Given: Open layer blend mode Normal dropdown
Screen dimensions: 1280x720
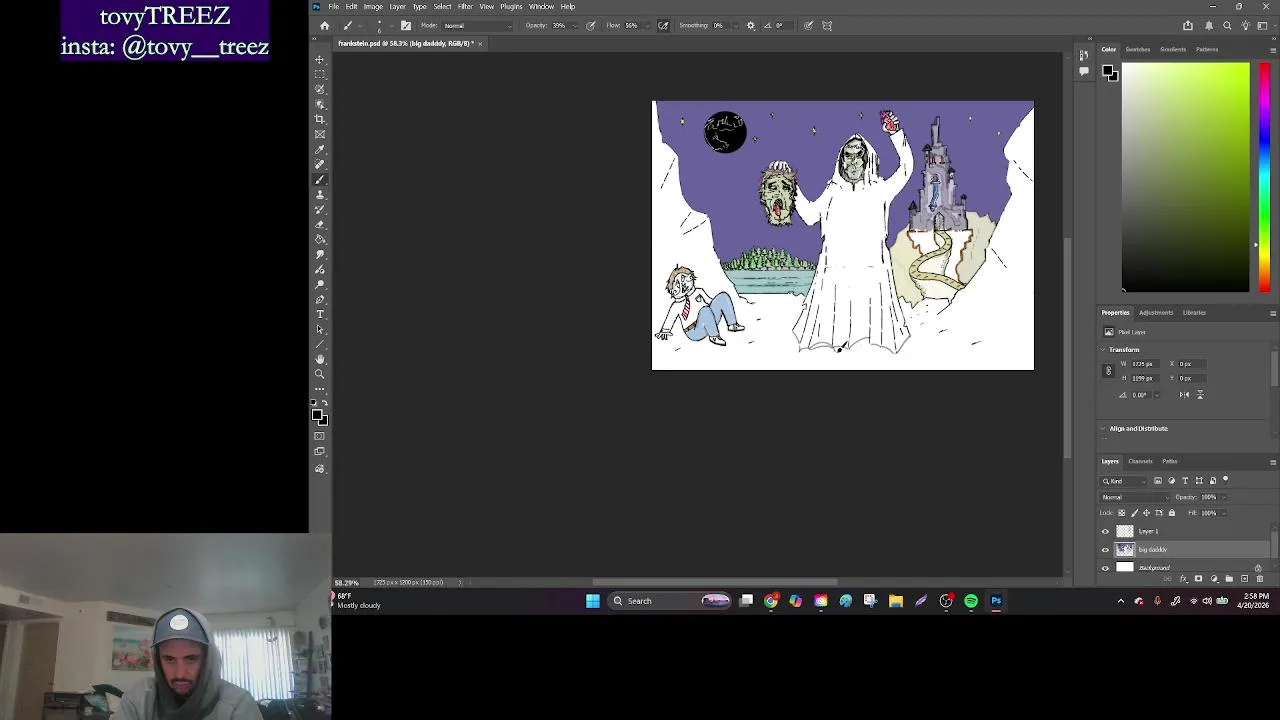Looking at the screenshot, I should [1134, 497].
